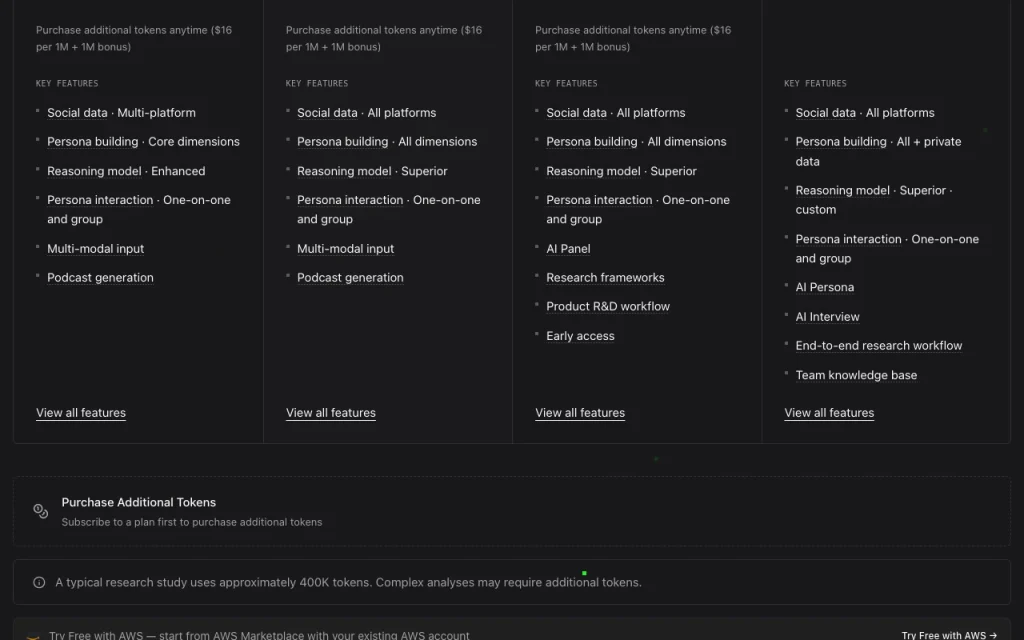This screenshot has width=1024, height=640.
Task: Click 'Multi-modal input' in the Core dimensions plan
Action: click(x=95, y=249)
